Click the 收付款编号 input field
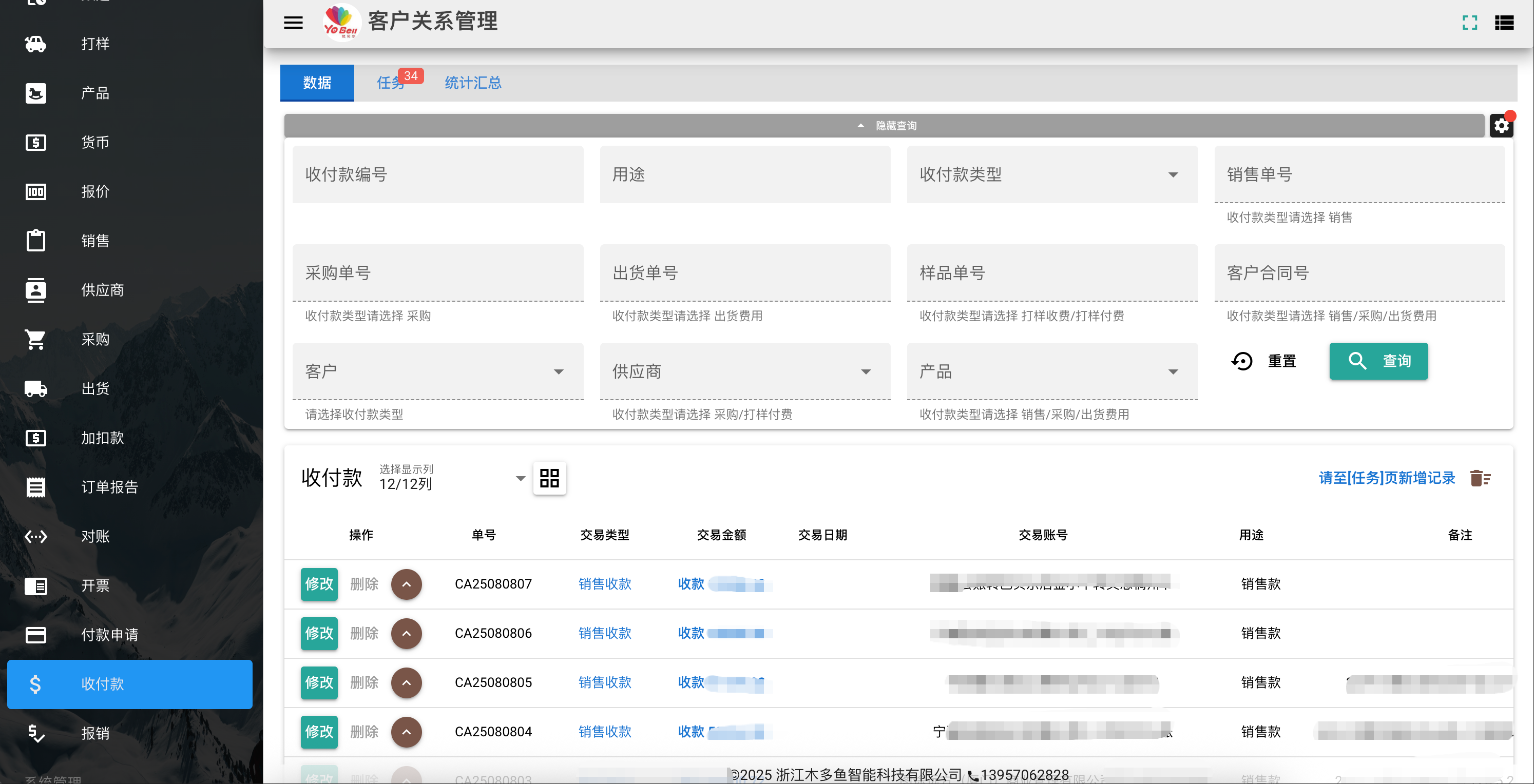Screen dimensions: 1534x784 coord(438,174)
